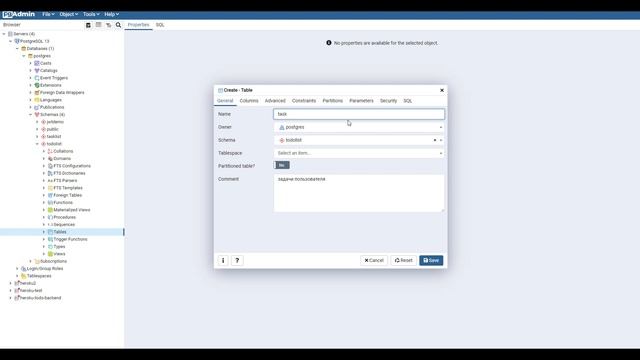The height and width of the screenshot is (360, 640).
Task: Click the Foreign Data Wrappers node icon
Action: pos(37,93)
